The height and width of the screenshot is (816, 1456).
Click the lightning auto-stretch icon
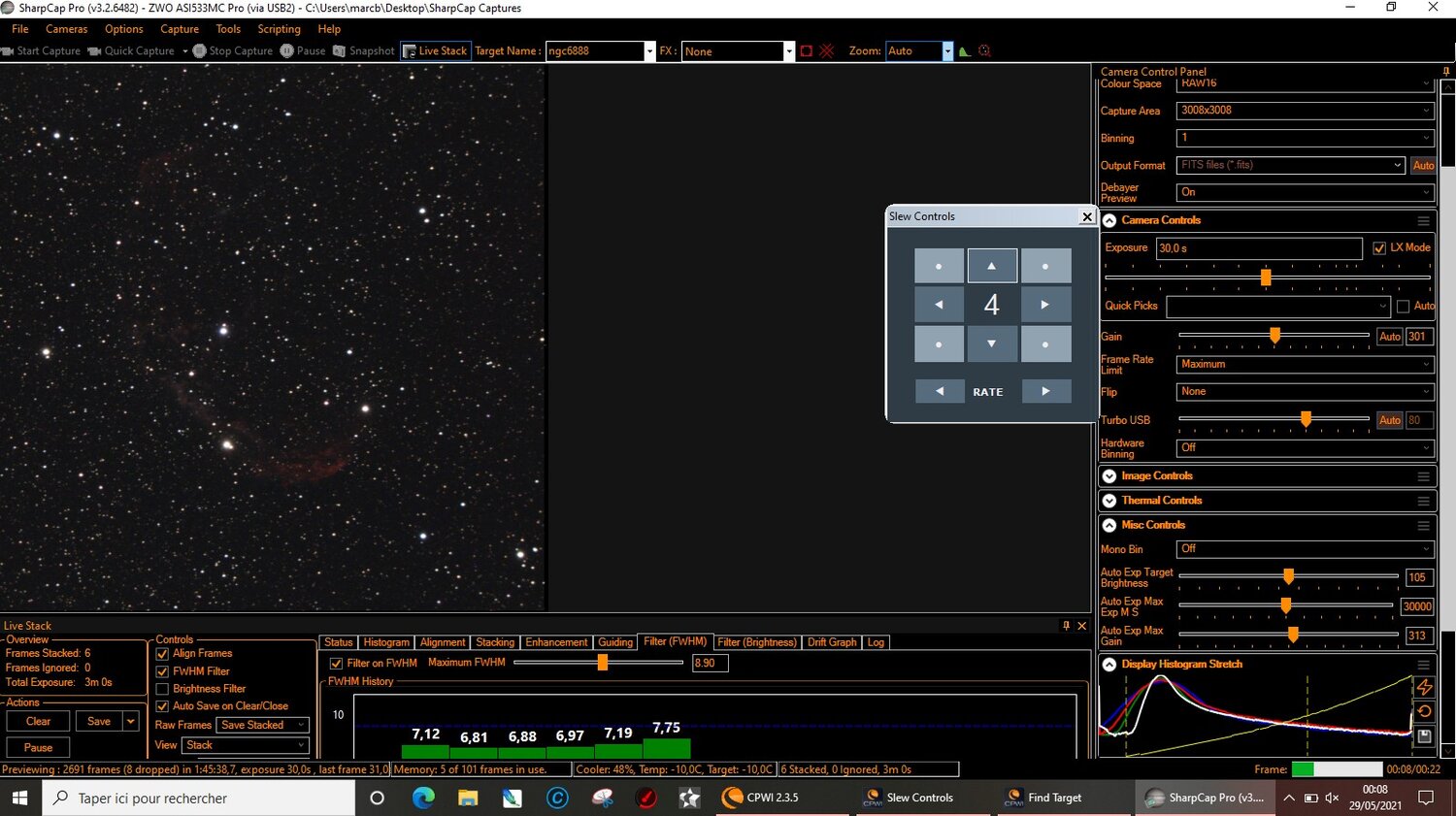click(1424, 686)
